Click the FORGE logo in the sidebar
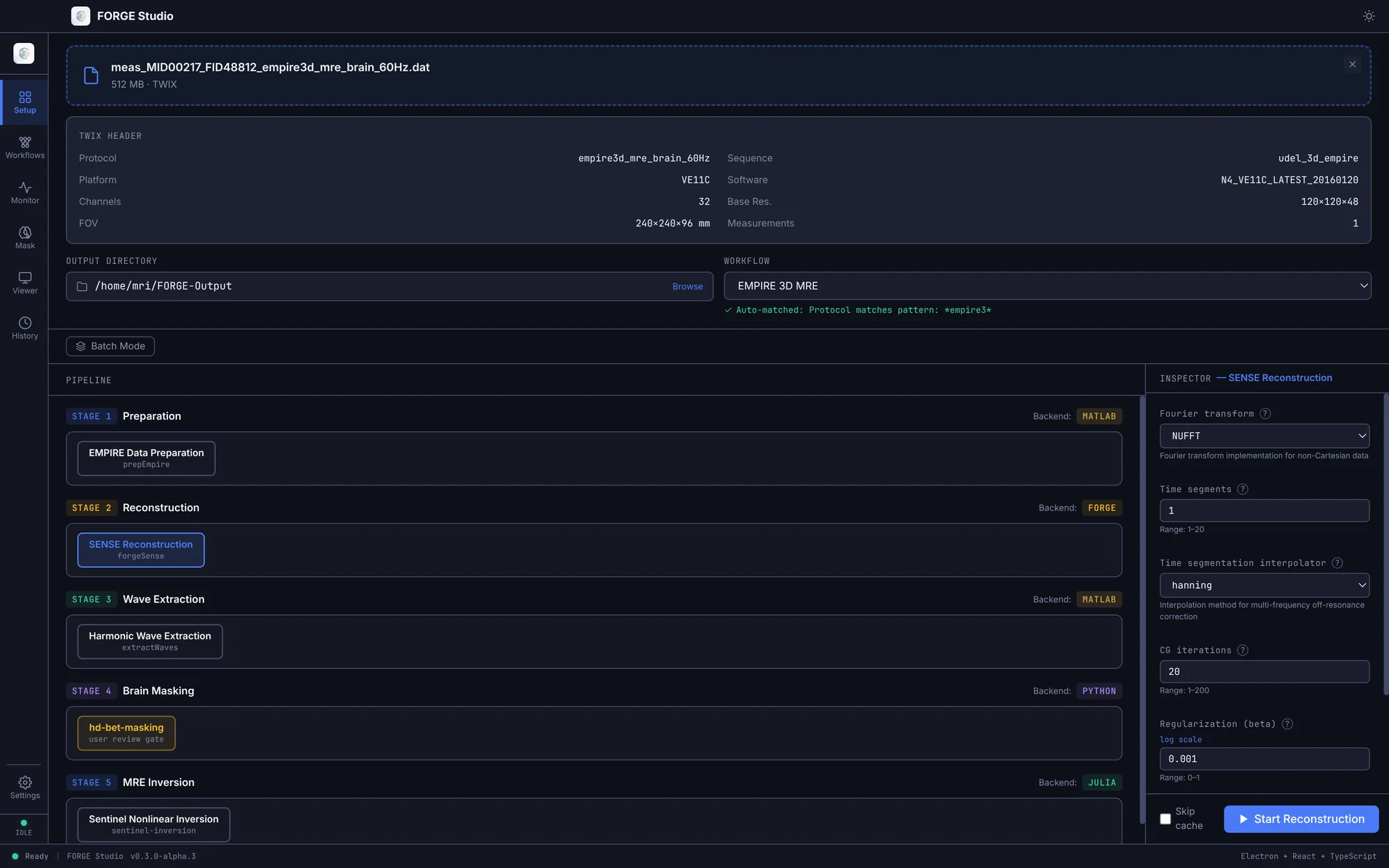Screen dimensions: 1389x868 pyautogui.click(x=24, y=53)
